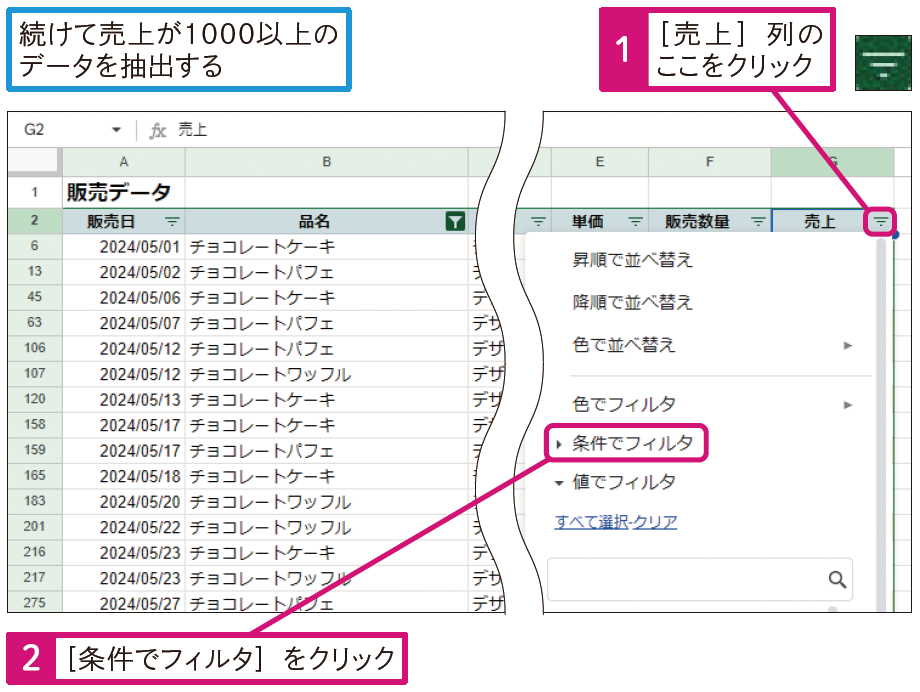Click the 販売数量 header cell text
The height and width of the screenshot is (692, 920).
click(x=697, y=221)
